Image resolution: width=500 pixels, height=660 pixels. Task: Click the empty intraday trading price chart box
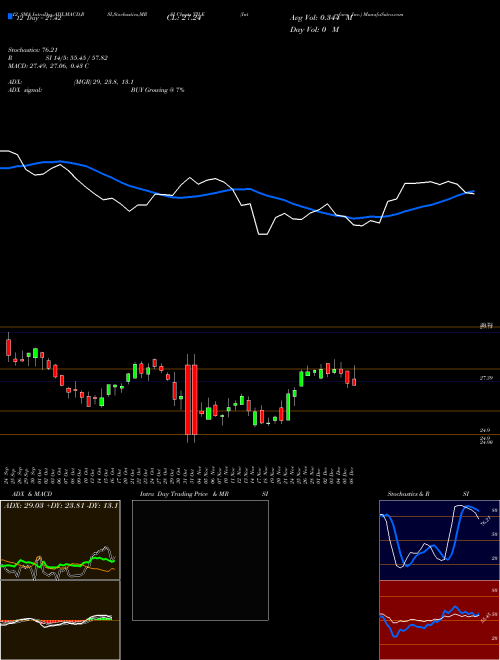(200, 560)
